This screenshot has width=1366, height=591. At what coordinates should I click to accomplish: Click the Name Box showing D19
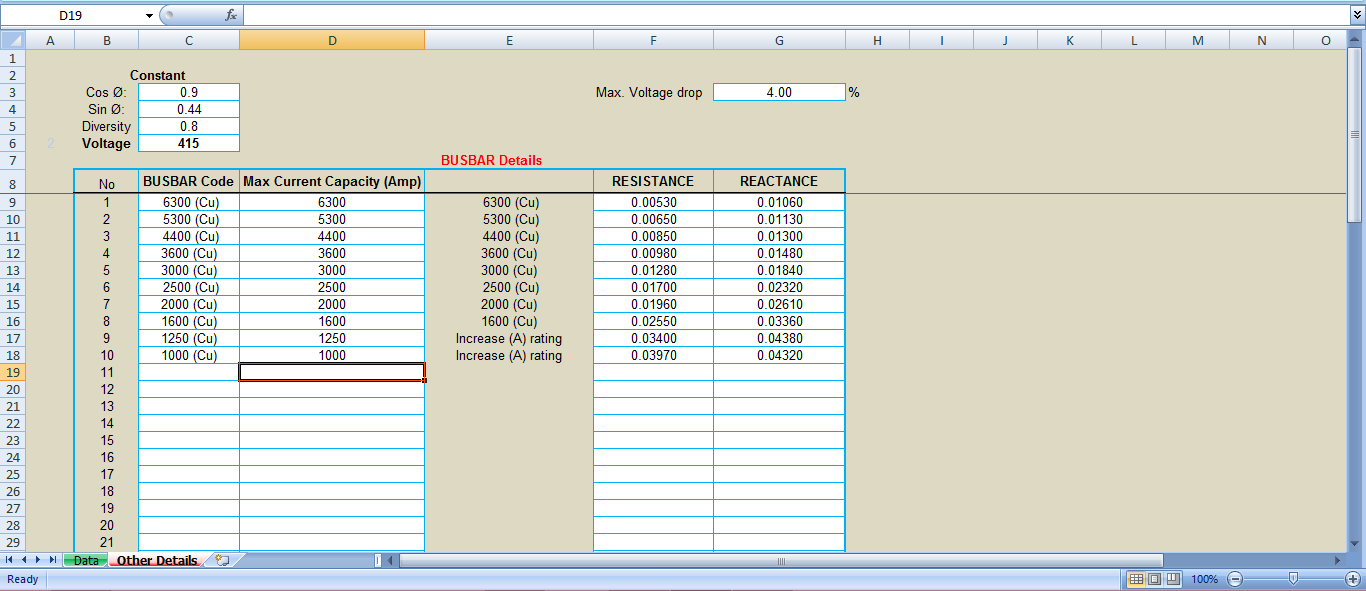click(x=70, y=15)
